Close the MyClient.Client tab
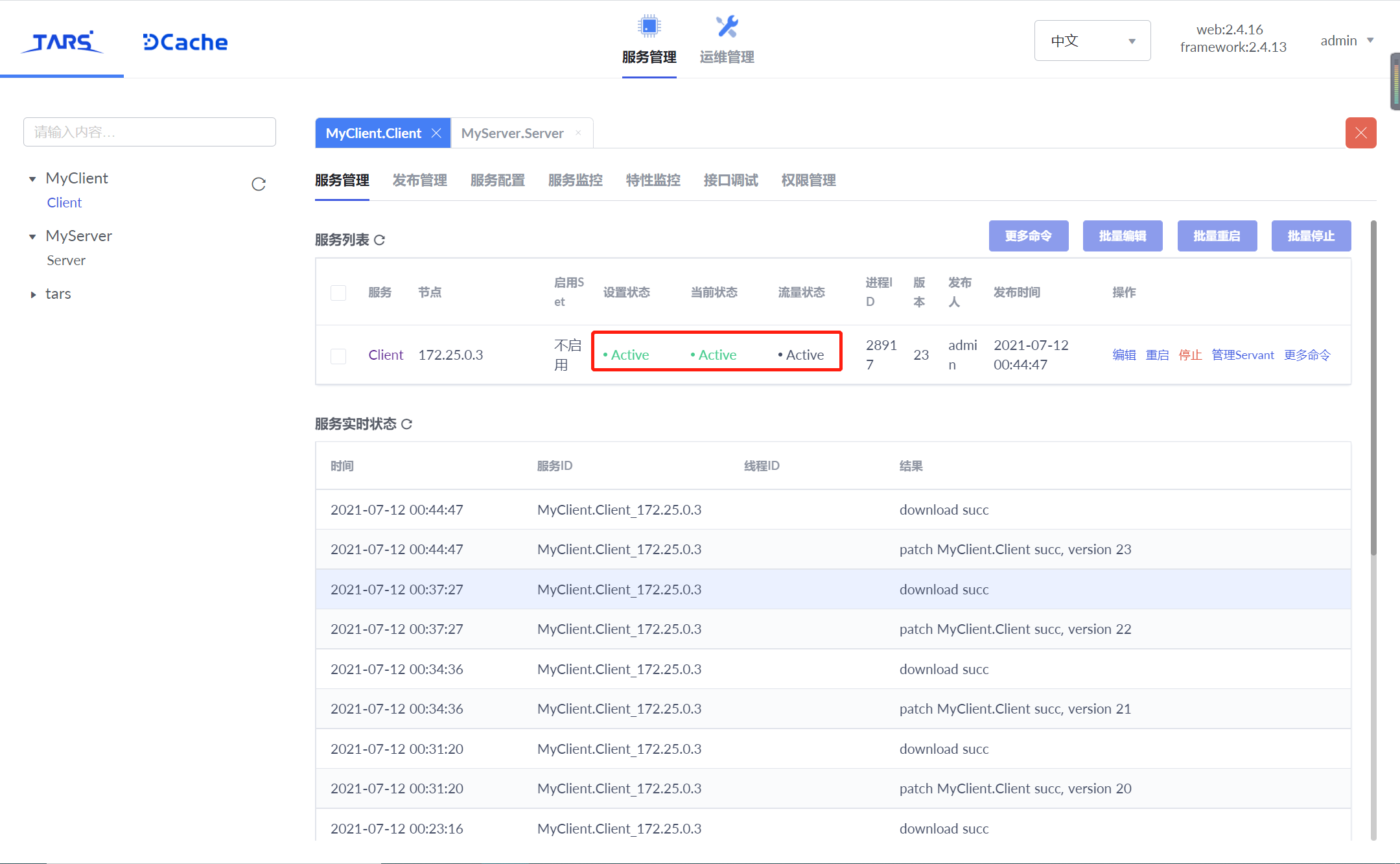The image size is (1400, 864). click(x=436, y=133)
